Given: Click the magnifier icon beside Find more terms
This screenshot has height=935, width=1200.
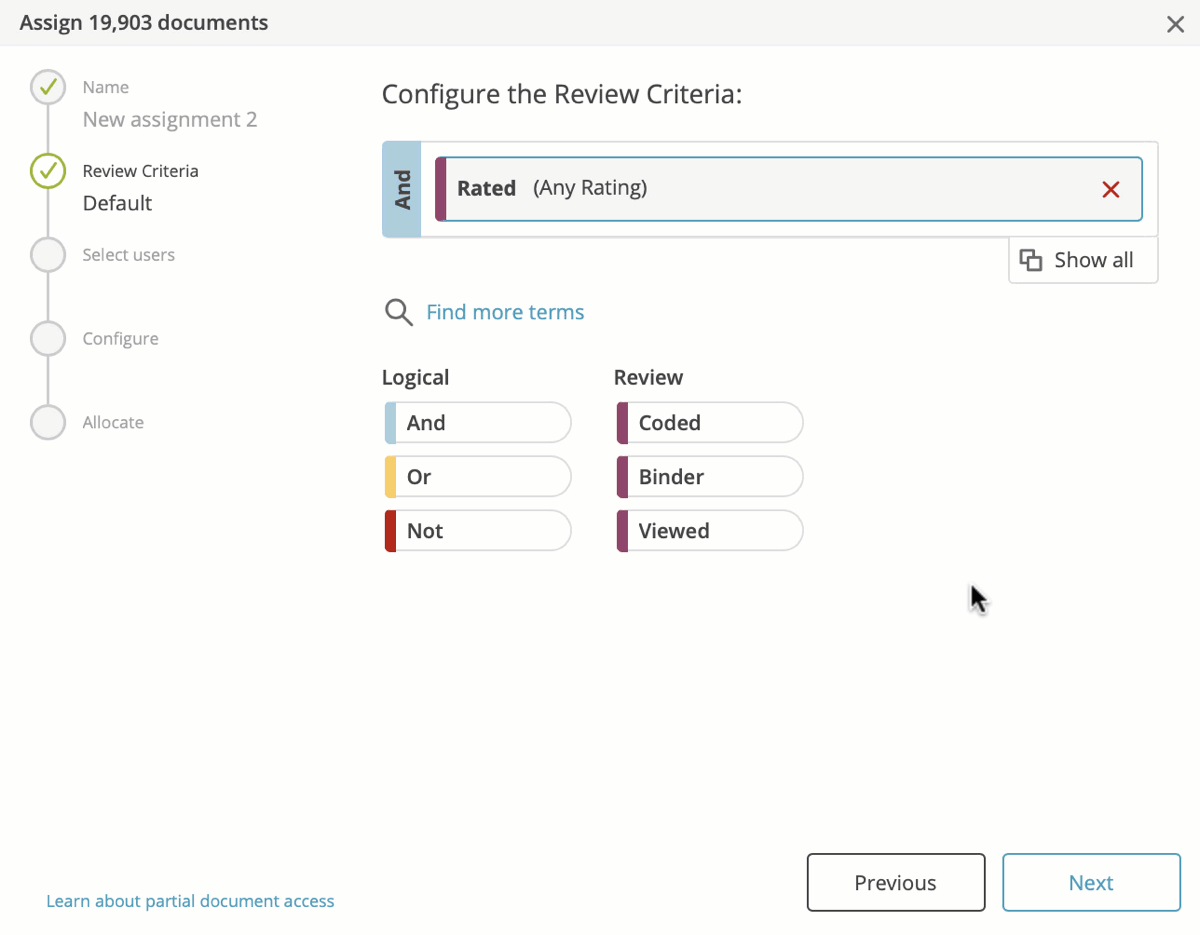Looking at the screenshot, I should (x=399, y=312).
